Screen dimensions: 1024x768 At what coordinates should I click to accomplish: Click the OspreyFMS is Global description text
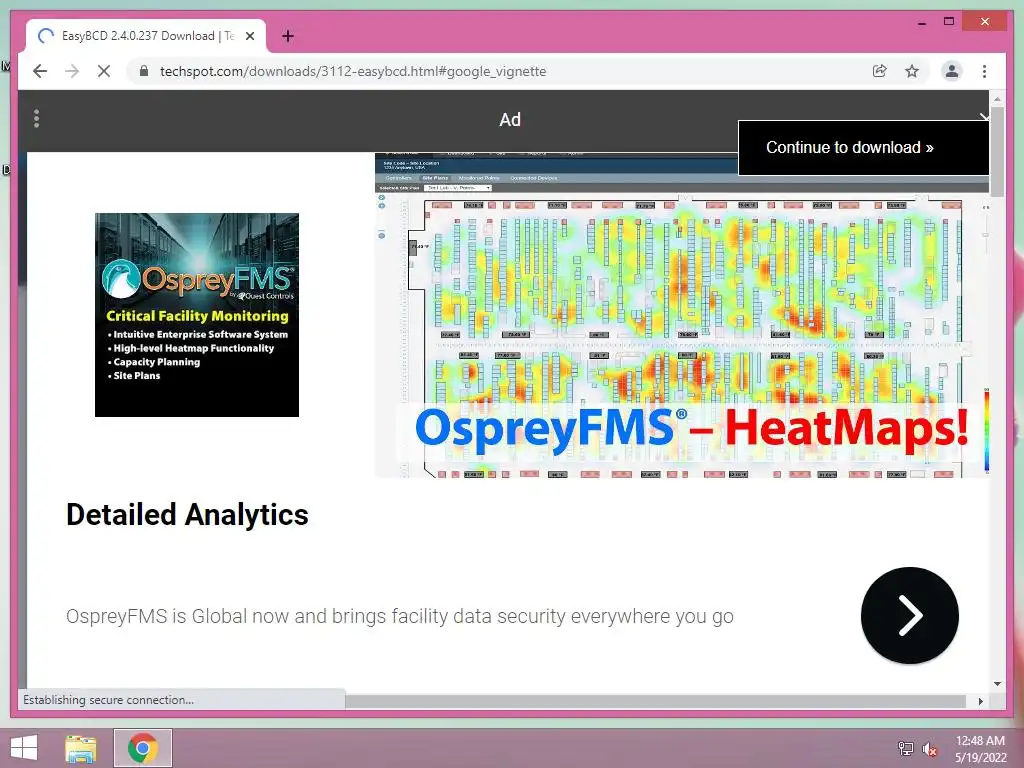tap(400, 616)
